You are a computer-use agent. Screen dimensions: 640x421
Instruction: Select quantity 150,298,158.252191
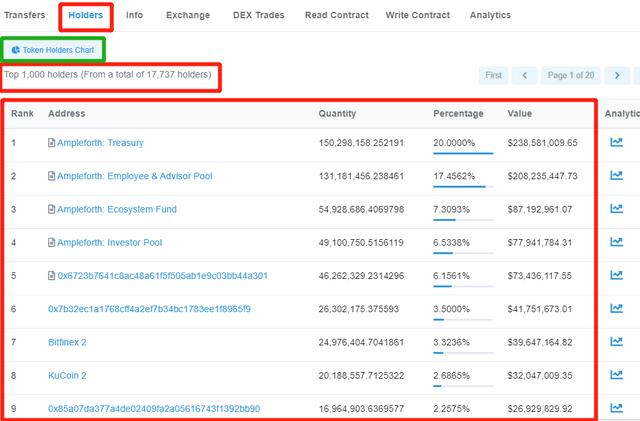point(361,143)
